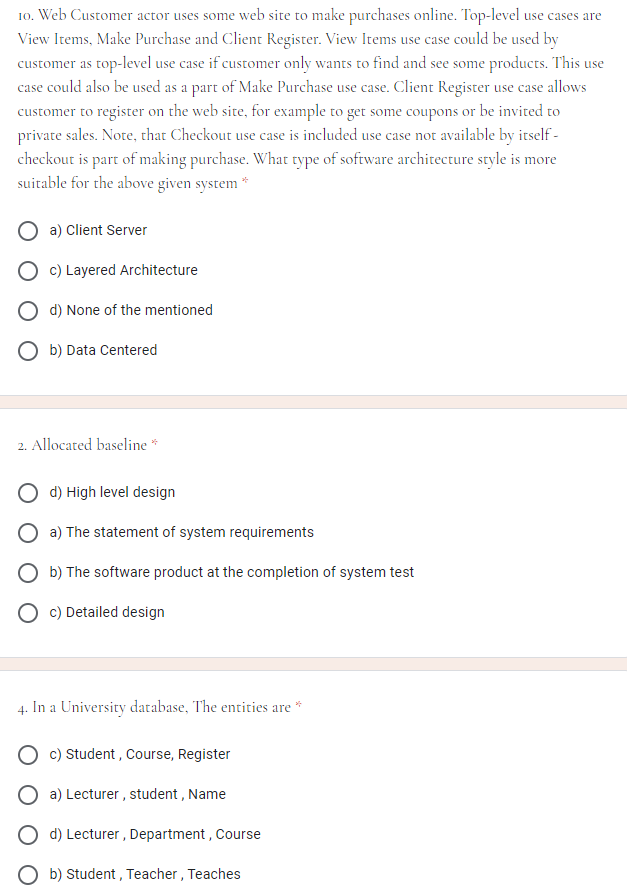Pick b) Student, Teacher, Teaches answer
This screenshot has width=627, height=896.
point(28,874)
